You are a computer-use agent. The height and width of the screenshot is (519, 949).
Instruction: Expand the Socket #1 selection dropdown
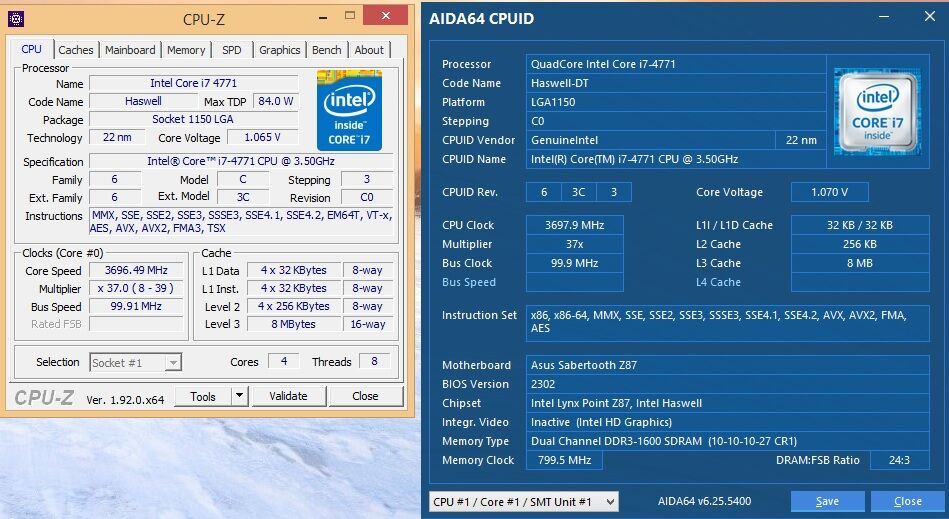point(173,363)
